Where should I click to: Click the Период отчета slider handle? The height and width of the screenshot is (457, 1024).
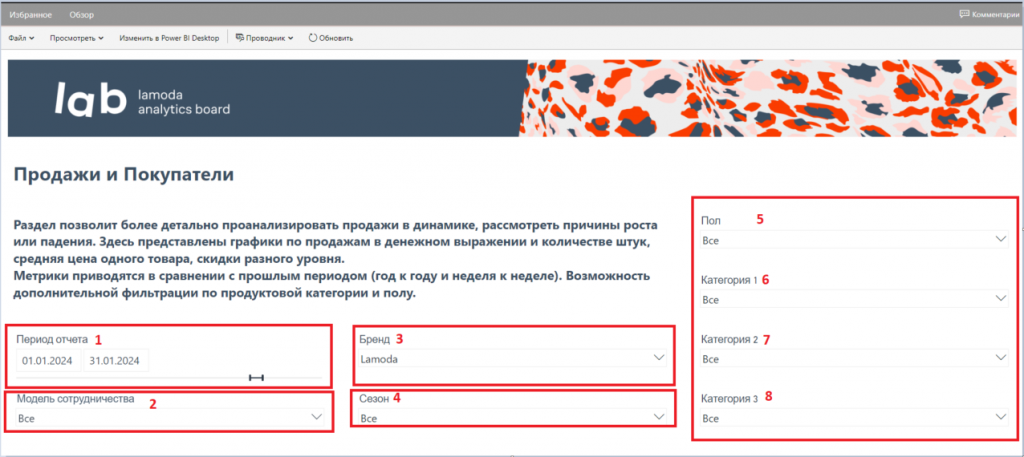pos(257,377)
